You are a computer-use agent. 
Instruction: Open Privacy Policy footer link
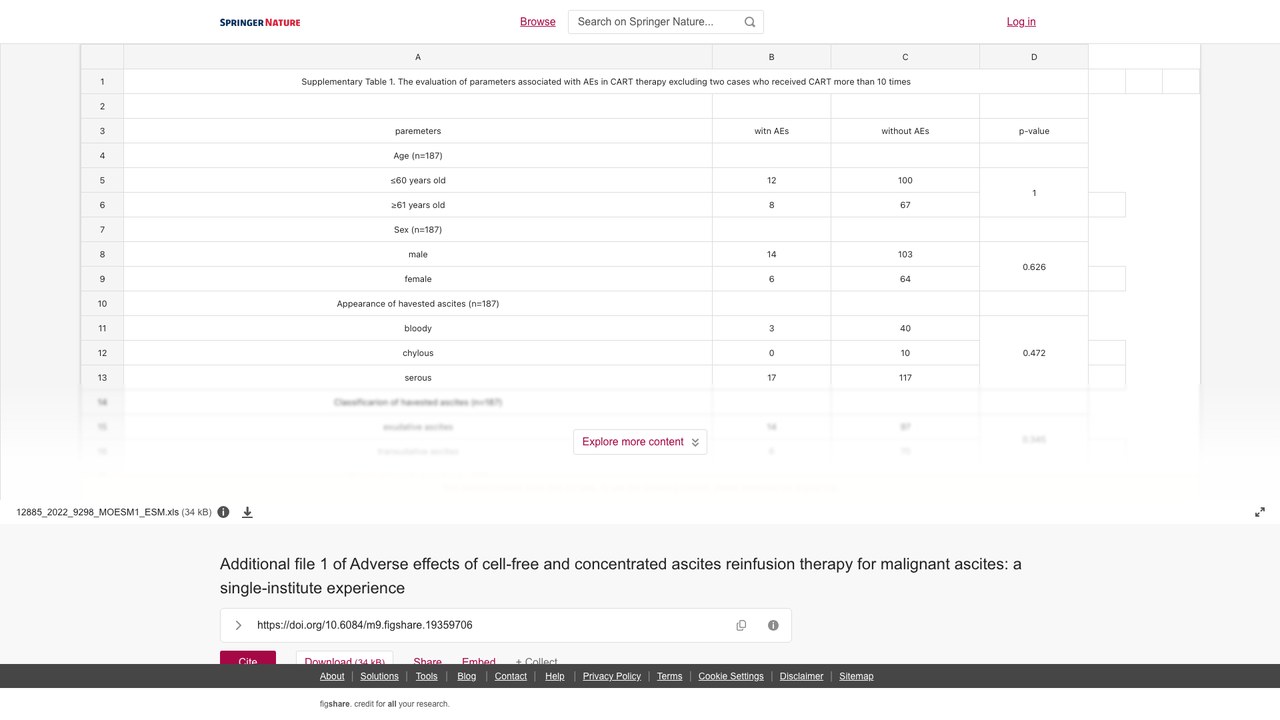point(612,676)
